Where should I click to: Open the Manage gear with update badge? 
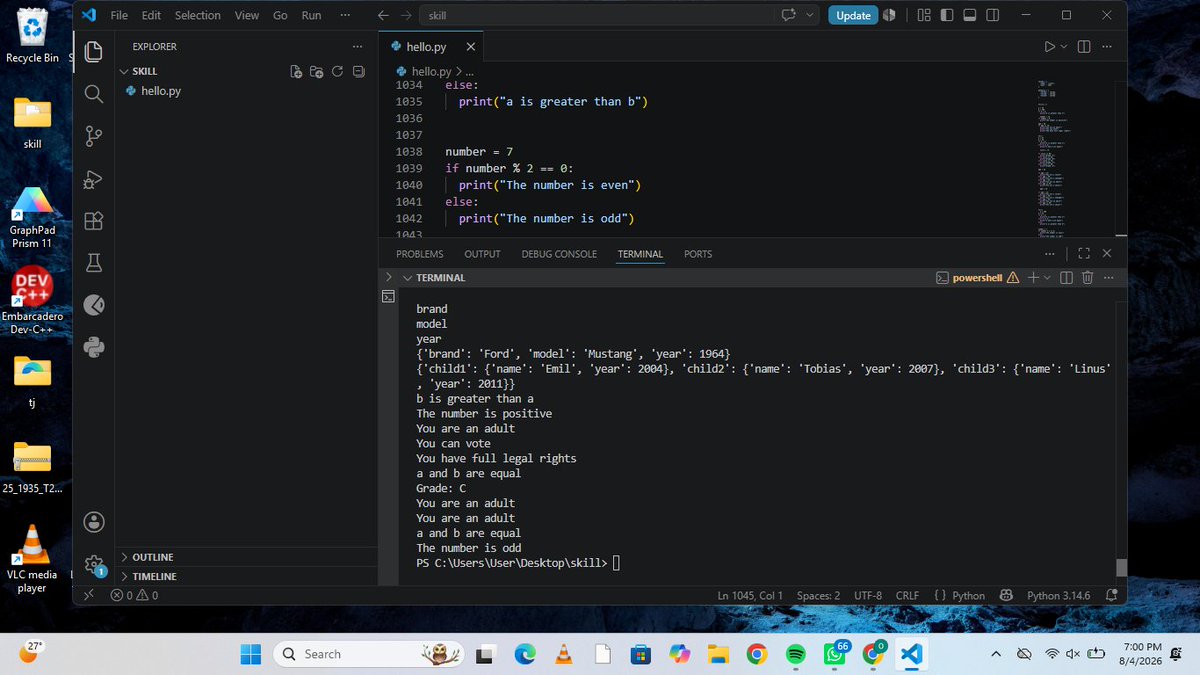[94, 565]
